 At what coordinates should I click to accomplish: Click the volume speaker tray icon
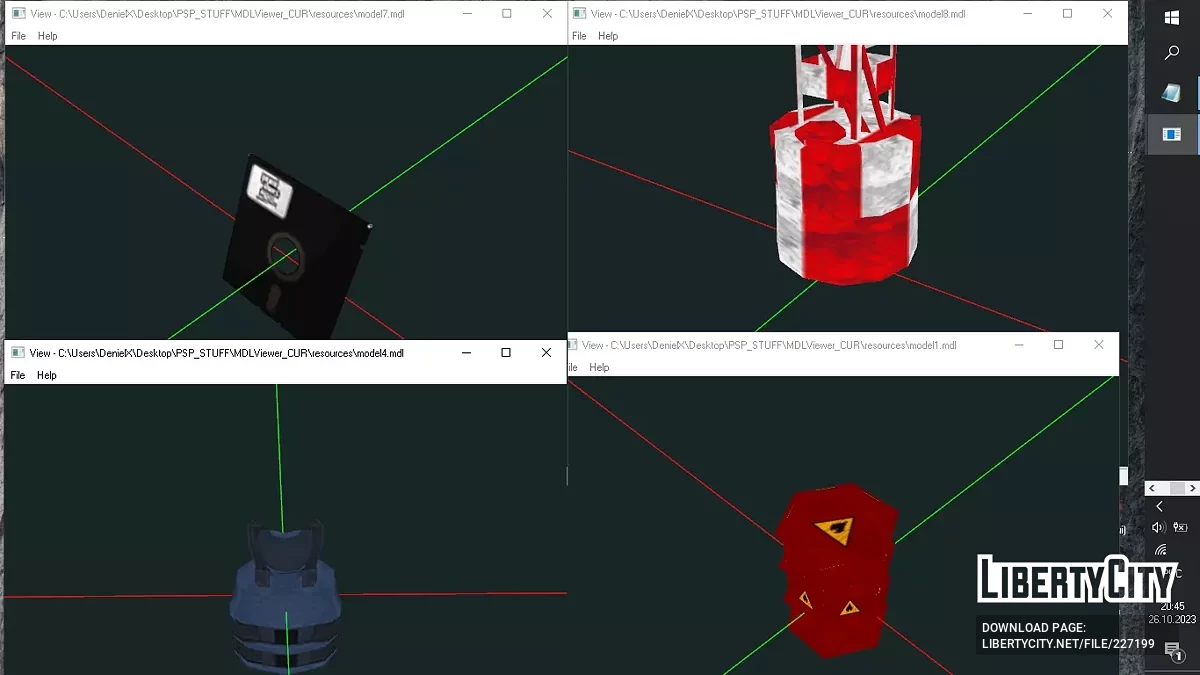coord(1159,528)
